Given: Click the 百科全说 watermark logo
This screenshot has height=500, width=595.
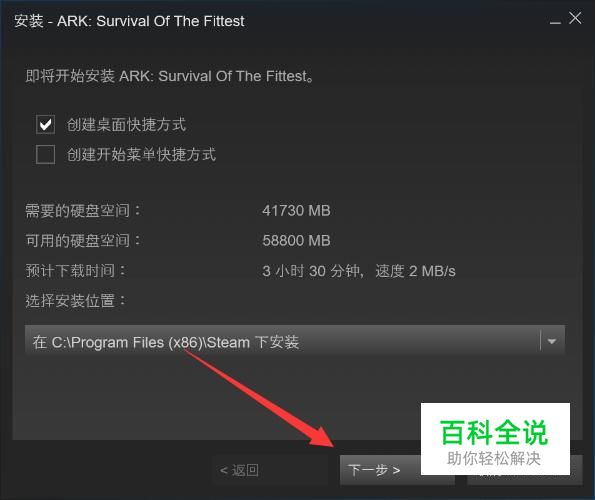Looking at the screenshot, I should pyautogui.click(x=494, y=432).
